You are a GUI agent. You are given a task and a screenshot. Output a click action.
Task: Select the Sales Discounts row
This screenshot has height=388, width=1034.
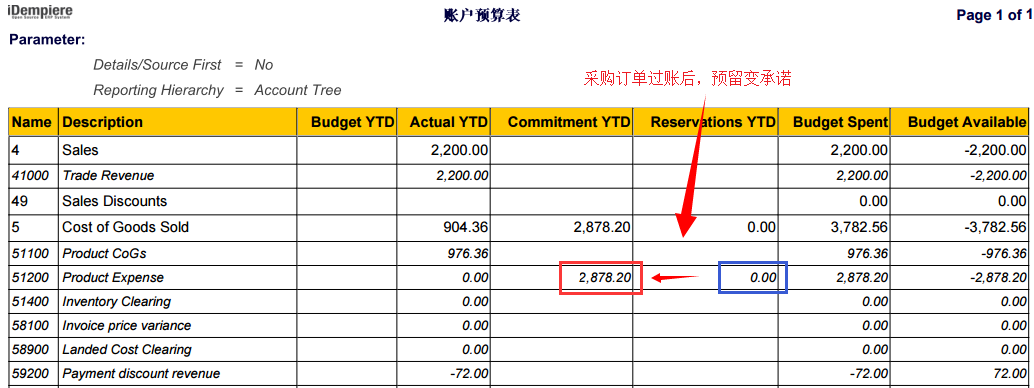tap(518, 201)
